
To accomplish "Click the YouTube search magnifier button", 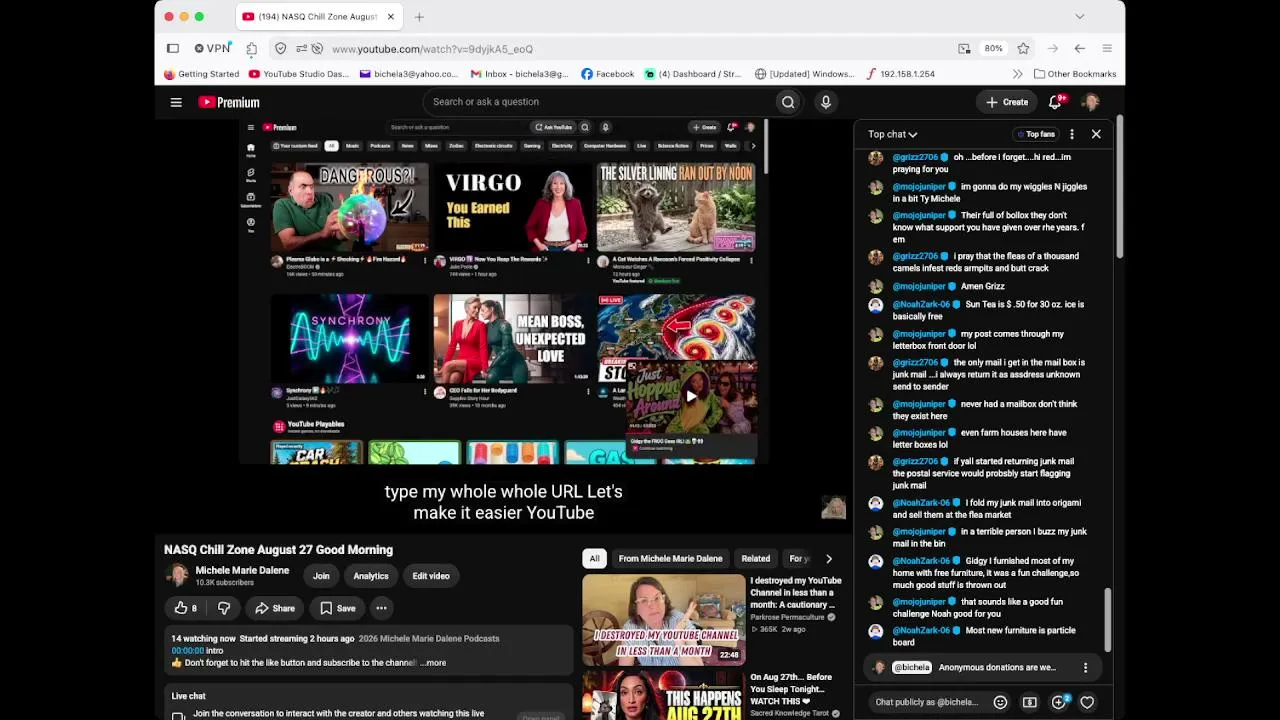I will (x=788, y=102).
